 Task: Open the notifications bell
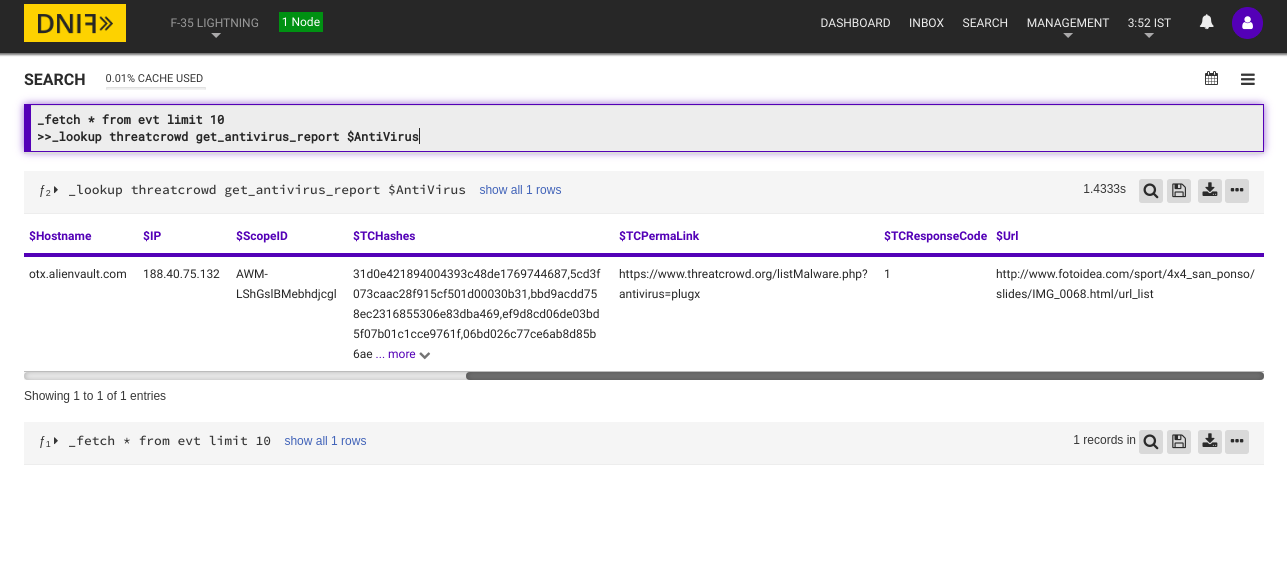(1207, 22)
